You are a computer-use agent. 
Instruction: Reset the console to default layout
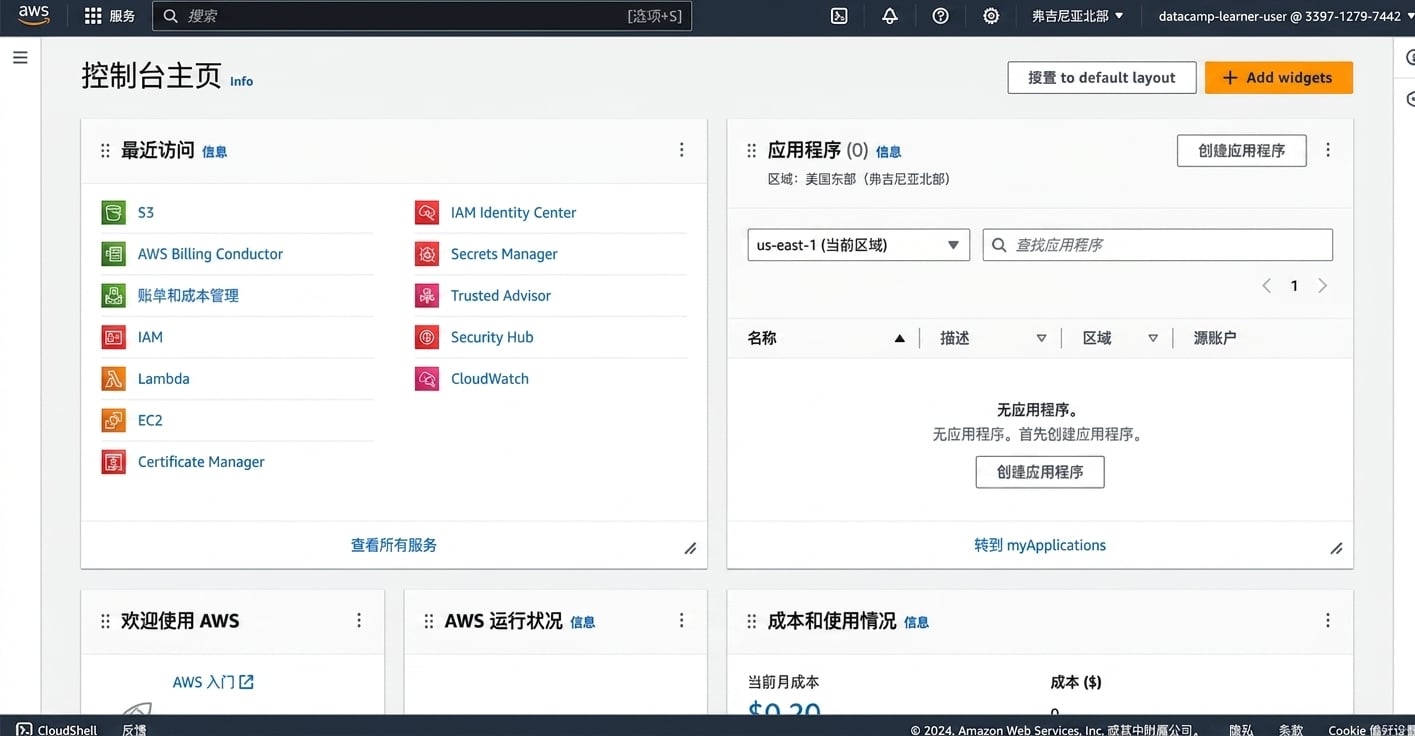[1102, 78]
